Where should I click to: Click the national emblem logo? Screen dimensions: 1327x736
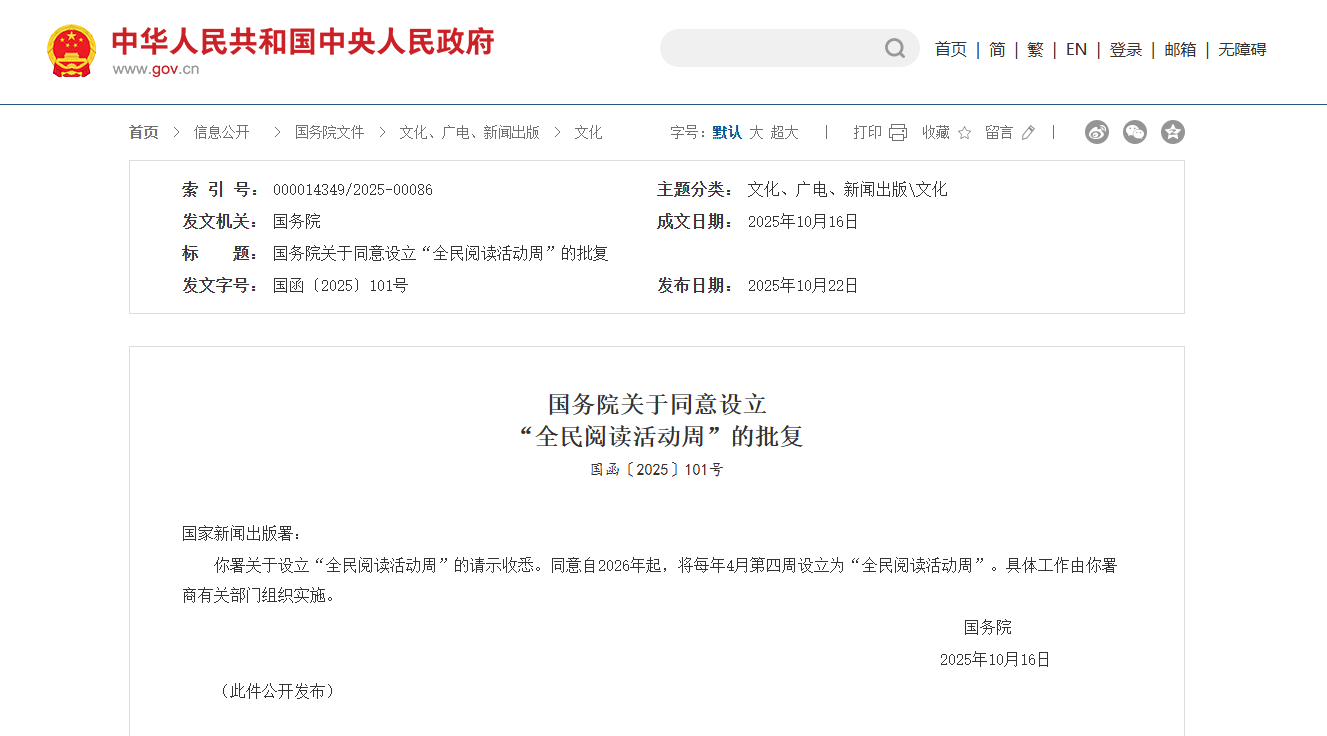(72, 50)
